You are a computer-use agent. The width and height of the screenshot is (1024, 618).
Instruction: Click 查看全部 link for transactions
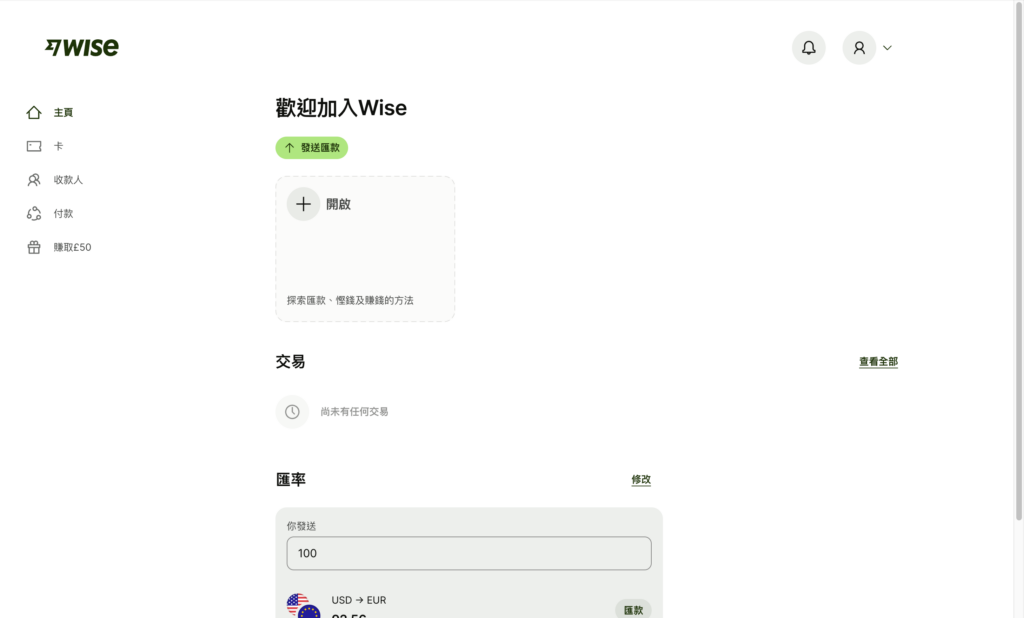click(x=878, y=361)
